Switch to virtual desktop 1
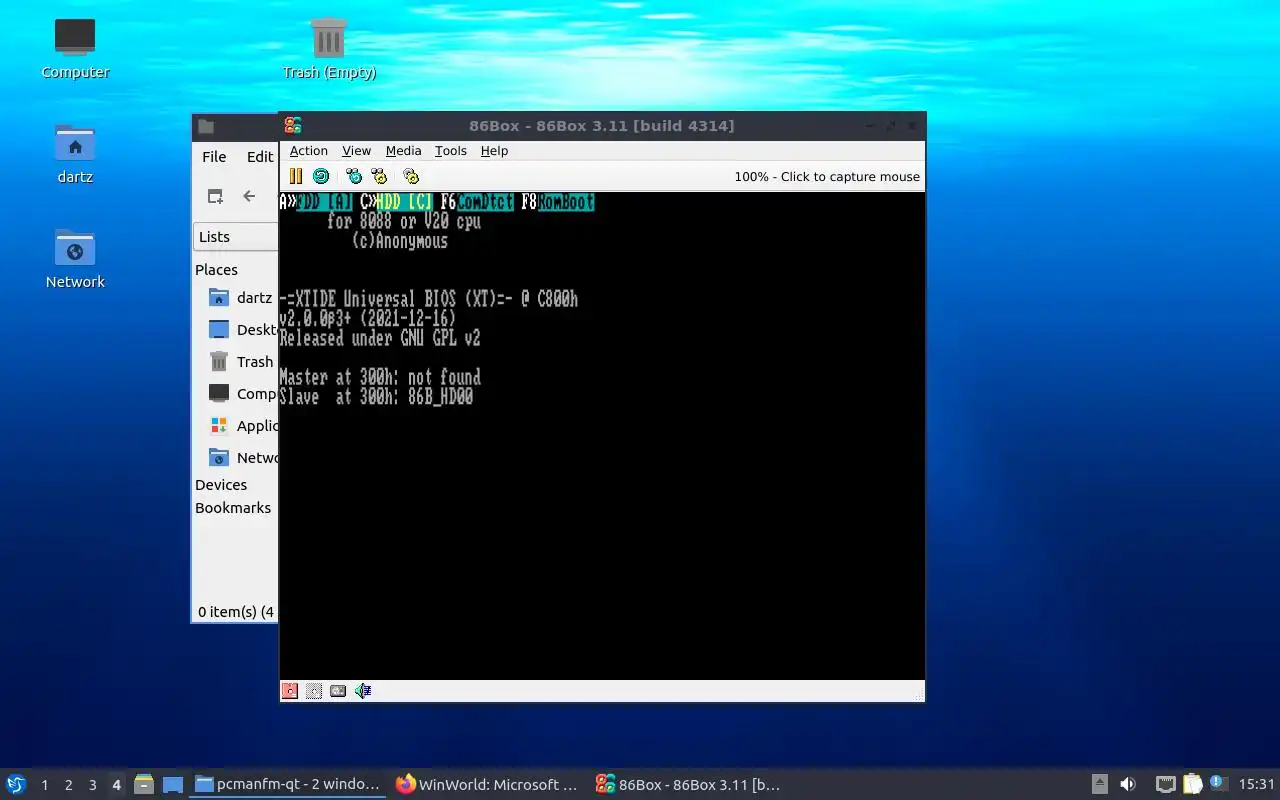1280x800 pixels. (44, 785)
